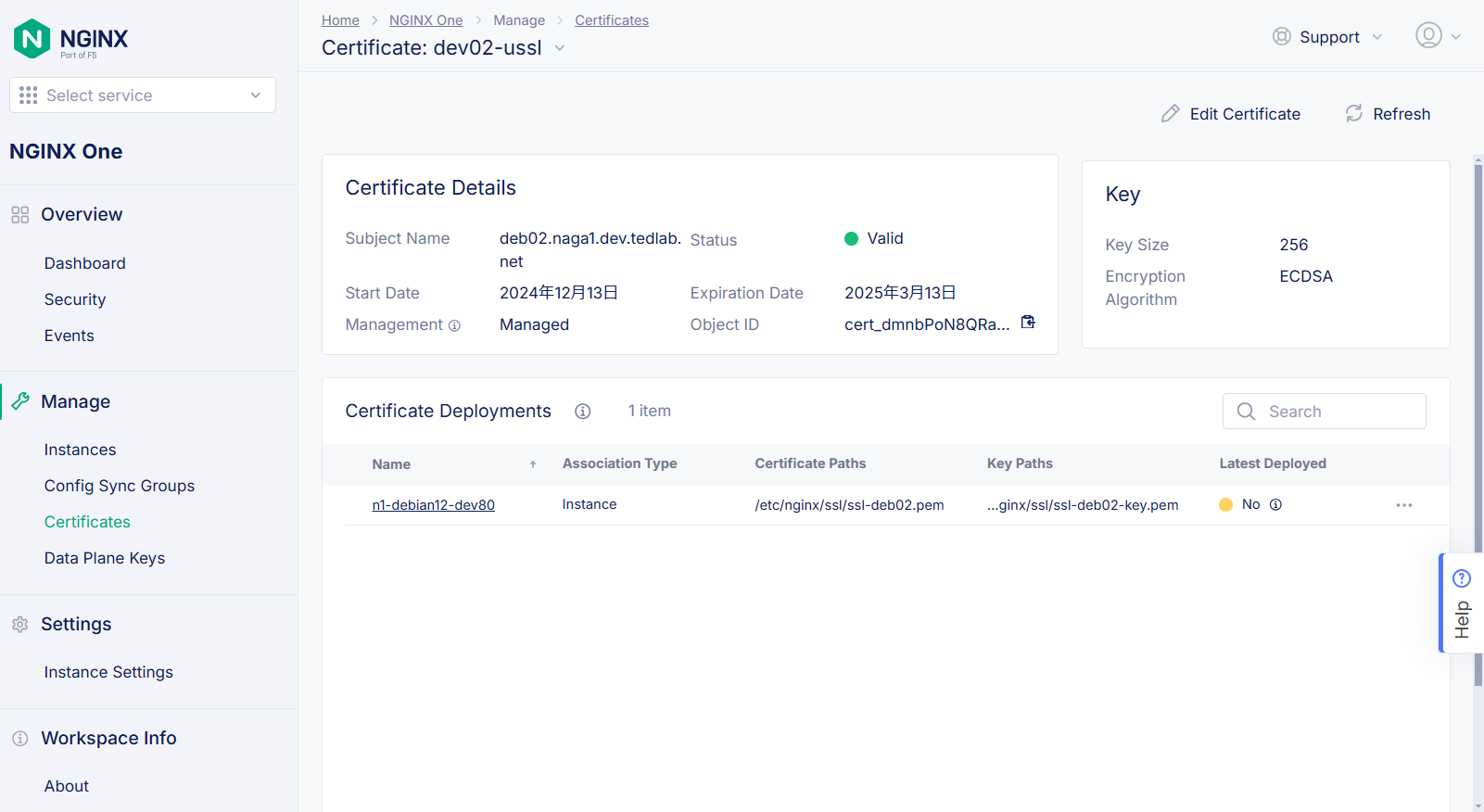Image resolution: width=1484 pixels, height=812 pixels.
Task: Open row actions menu for n1-debian12-dev80
Action: pos(1403,505)
